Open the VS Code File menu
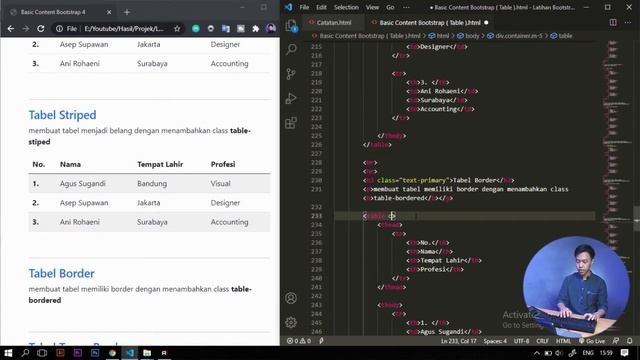The width and height of the screenshot is (640, 360). [x=304, y=7]
